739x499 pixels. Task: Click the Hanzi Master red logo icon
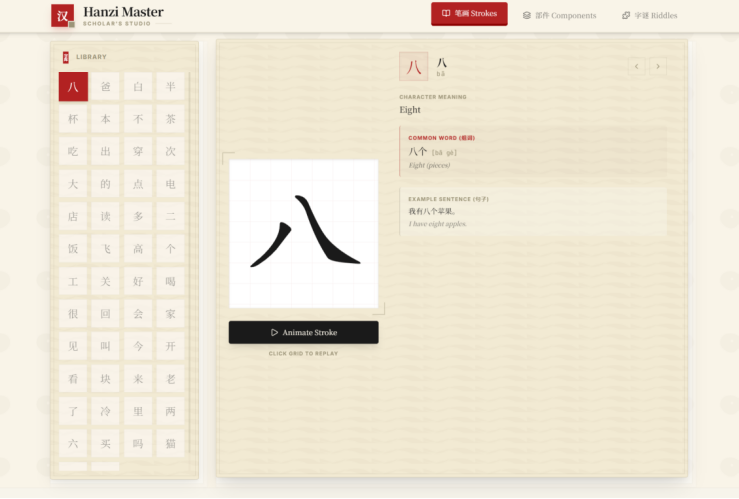click(x=63, y=16)
